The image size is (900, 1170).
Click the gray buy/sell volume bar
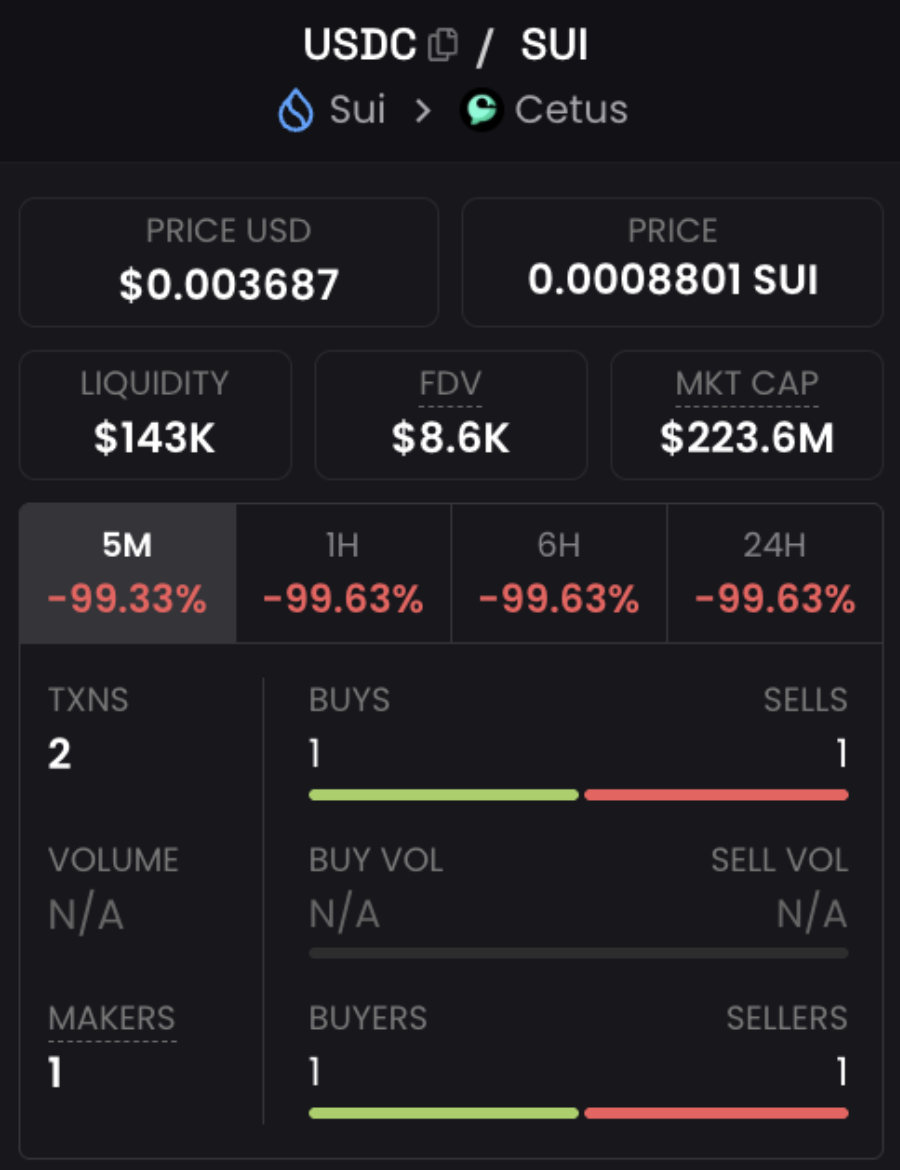[x=578, y=954]
